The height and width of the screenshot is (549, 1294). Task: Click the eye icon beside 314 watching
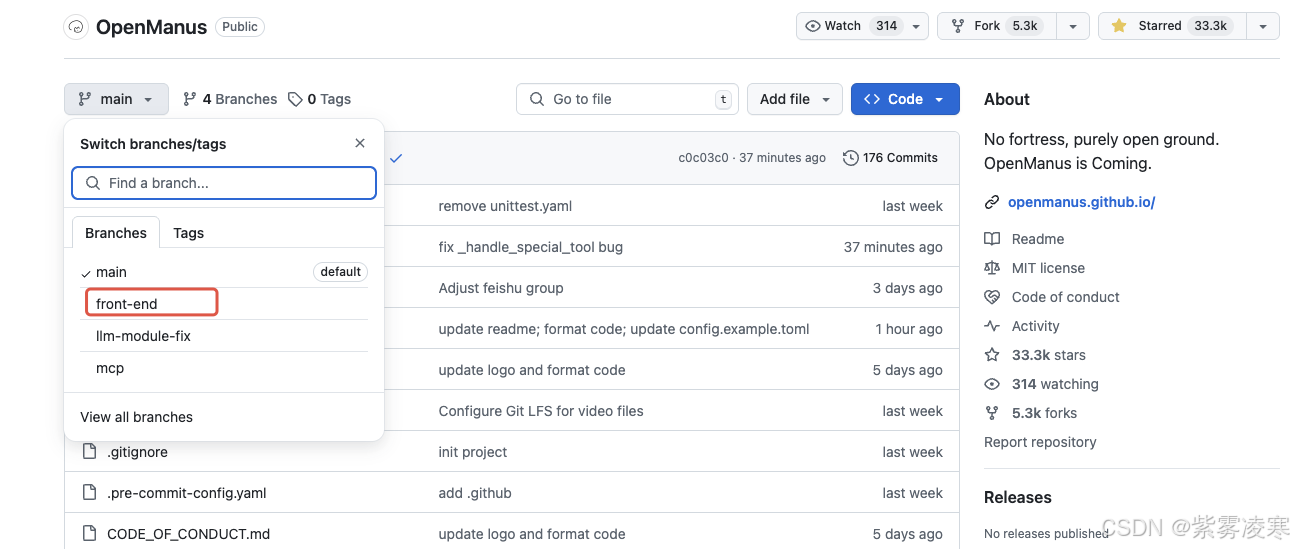coord(992,384)
